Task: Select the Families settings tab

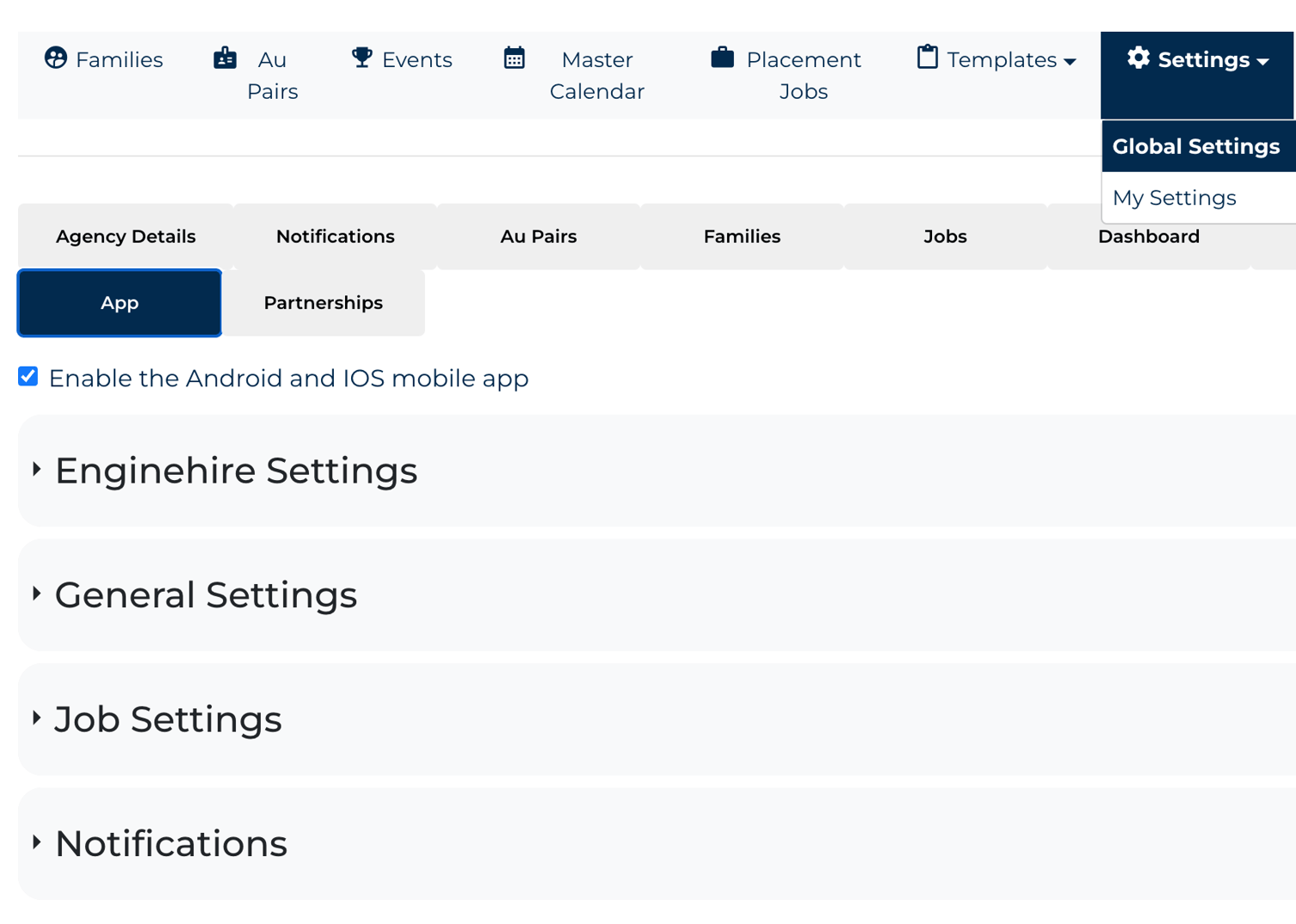Action: pos(742,236)
